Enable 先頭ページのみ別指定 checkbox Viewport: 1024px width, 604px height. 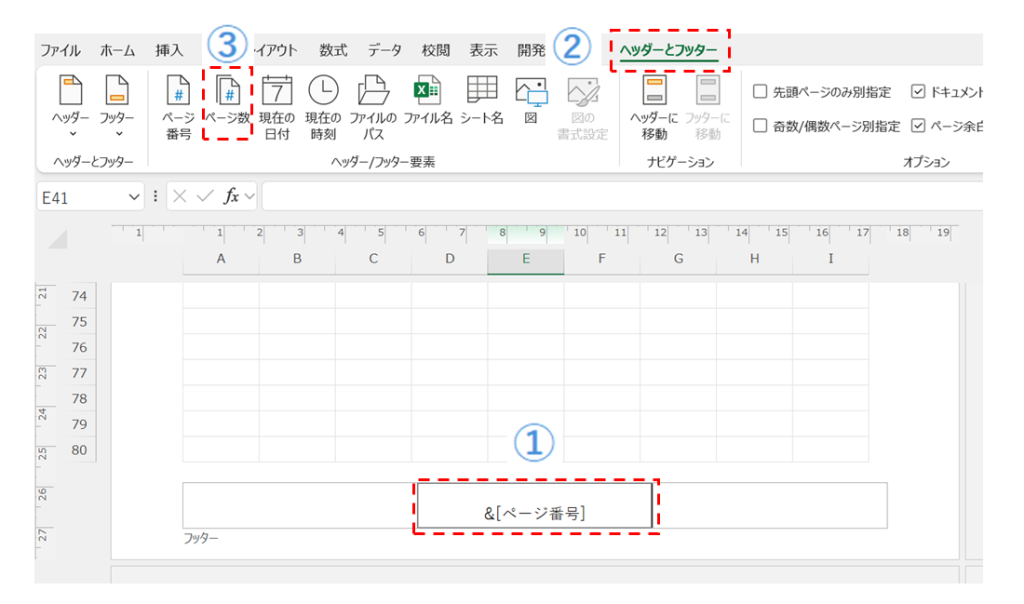point(760,93)
